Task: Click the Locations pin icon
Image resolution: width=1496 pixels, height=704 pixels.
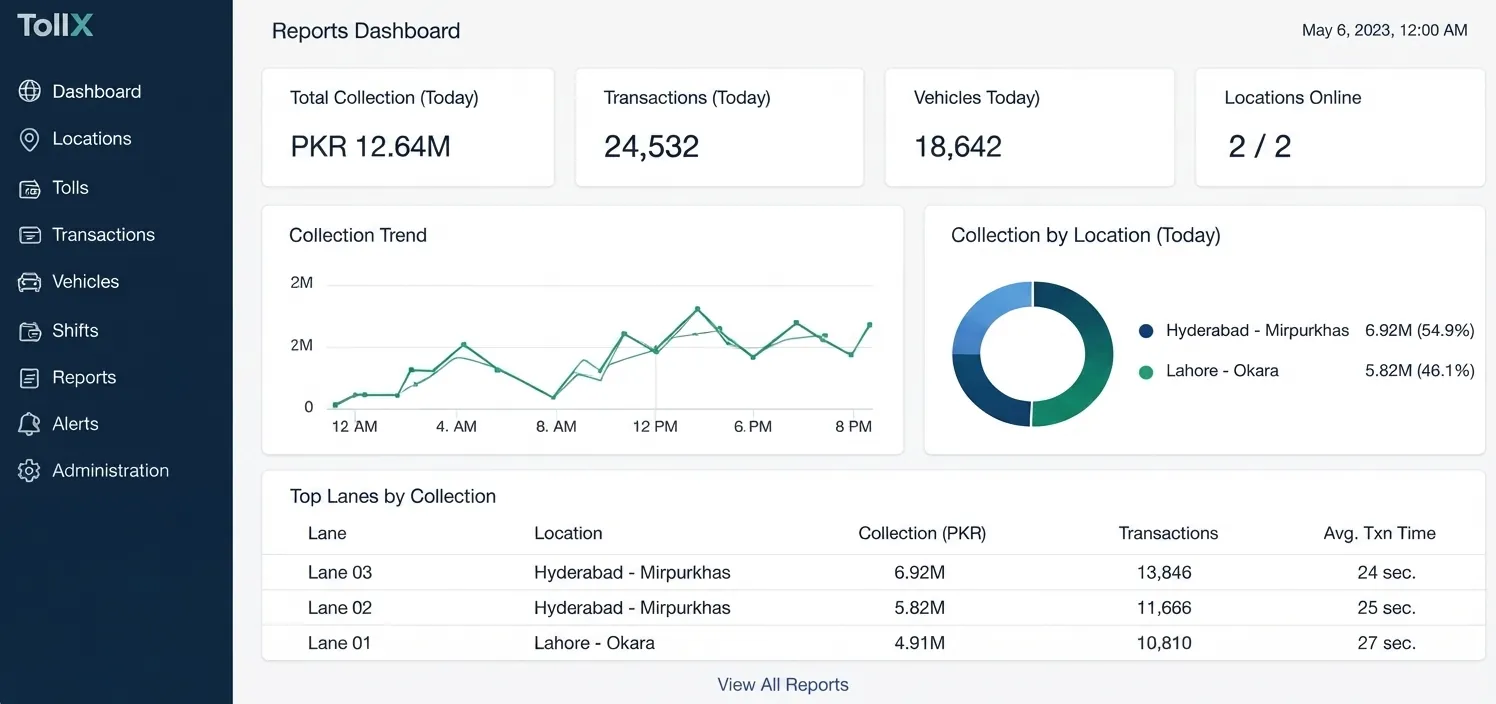Action: (x=30, y=139)
